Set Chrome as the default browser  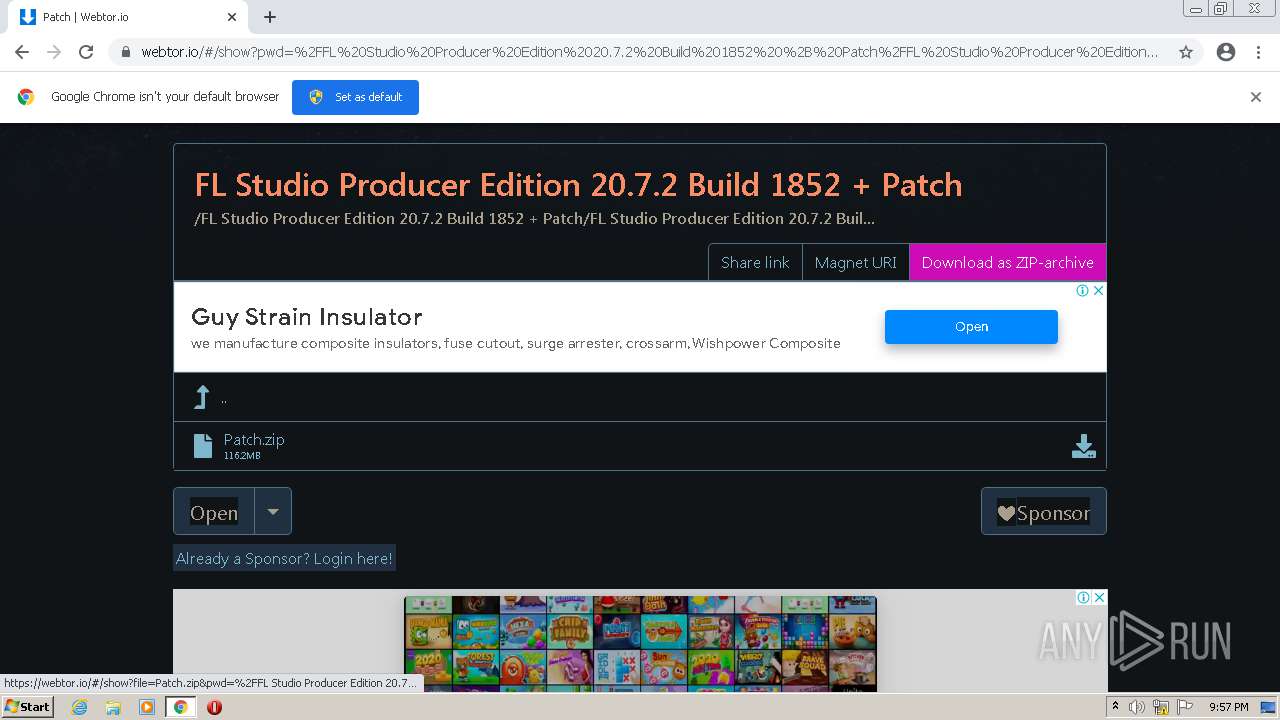coord(355,97)
